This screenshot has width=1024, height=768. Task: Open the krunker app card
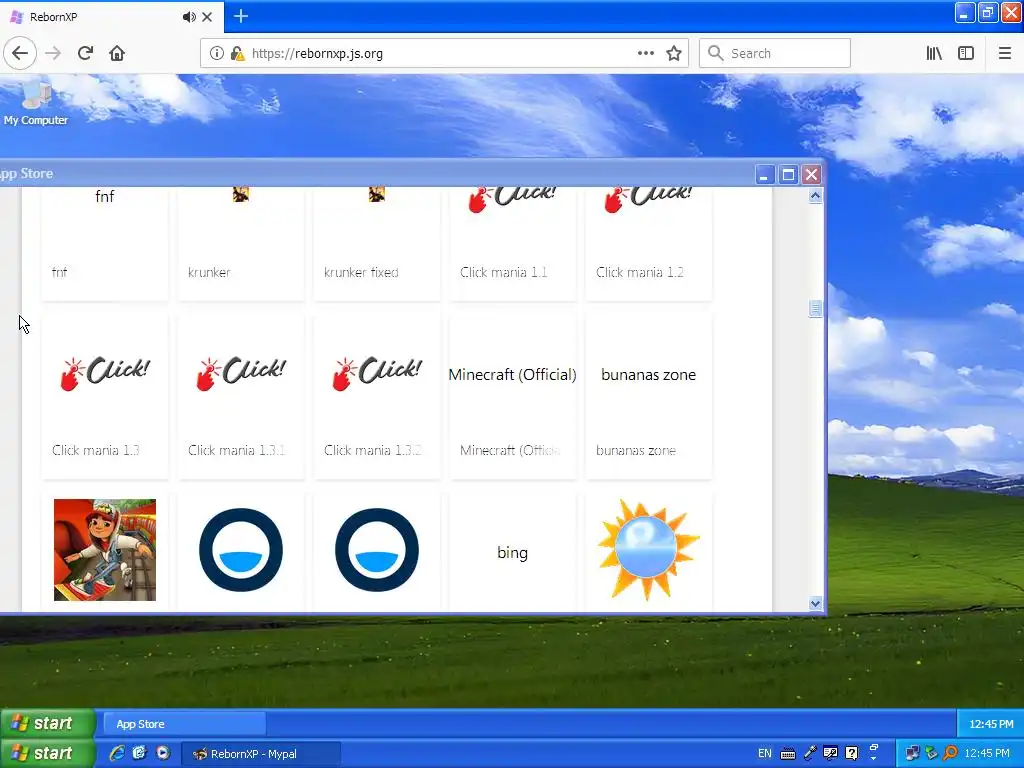(241, 243)
